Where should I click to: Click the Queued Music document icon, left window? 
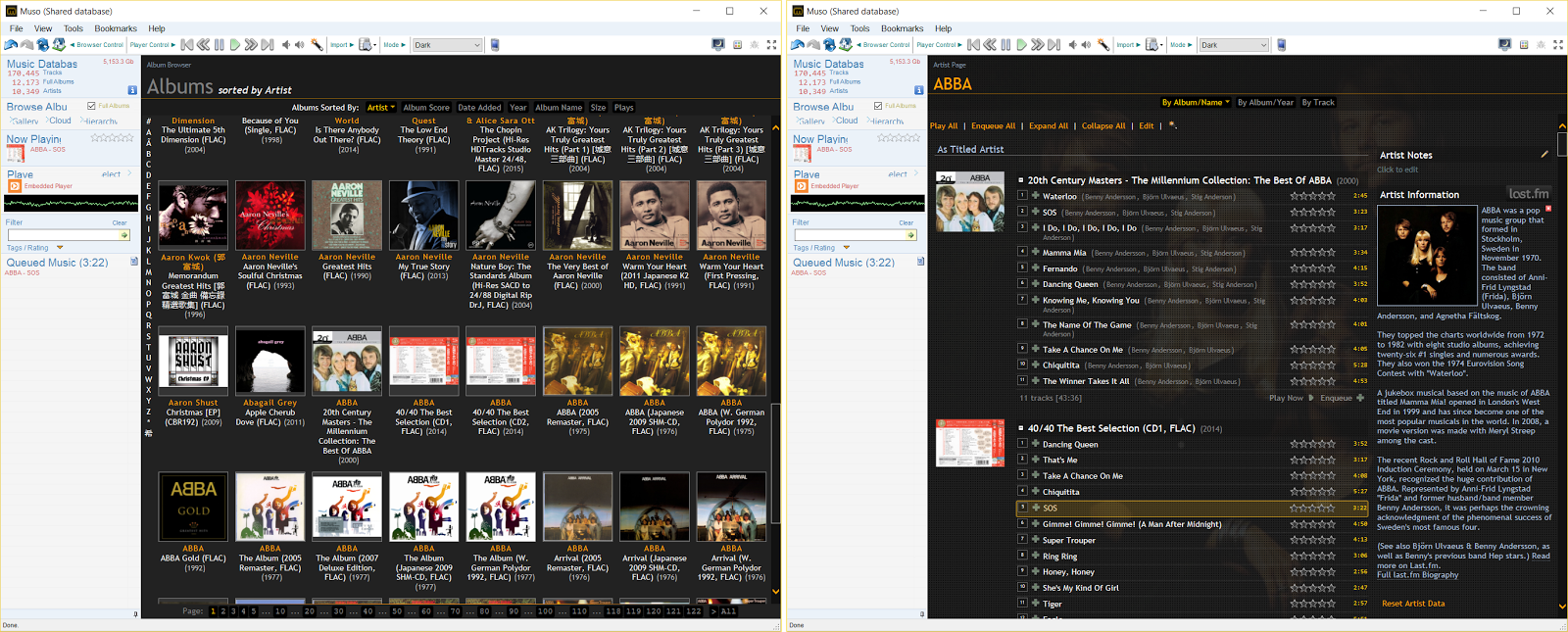[x=134, y=262]
